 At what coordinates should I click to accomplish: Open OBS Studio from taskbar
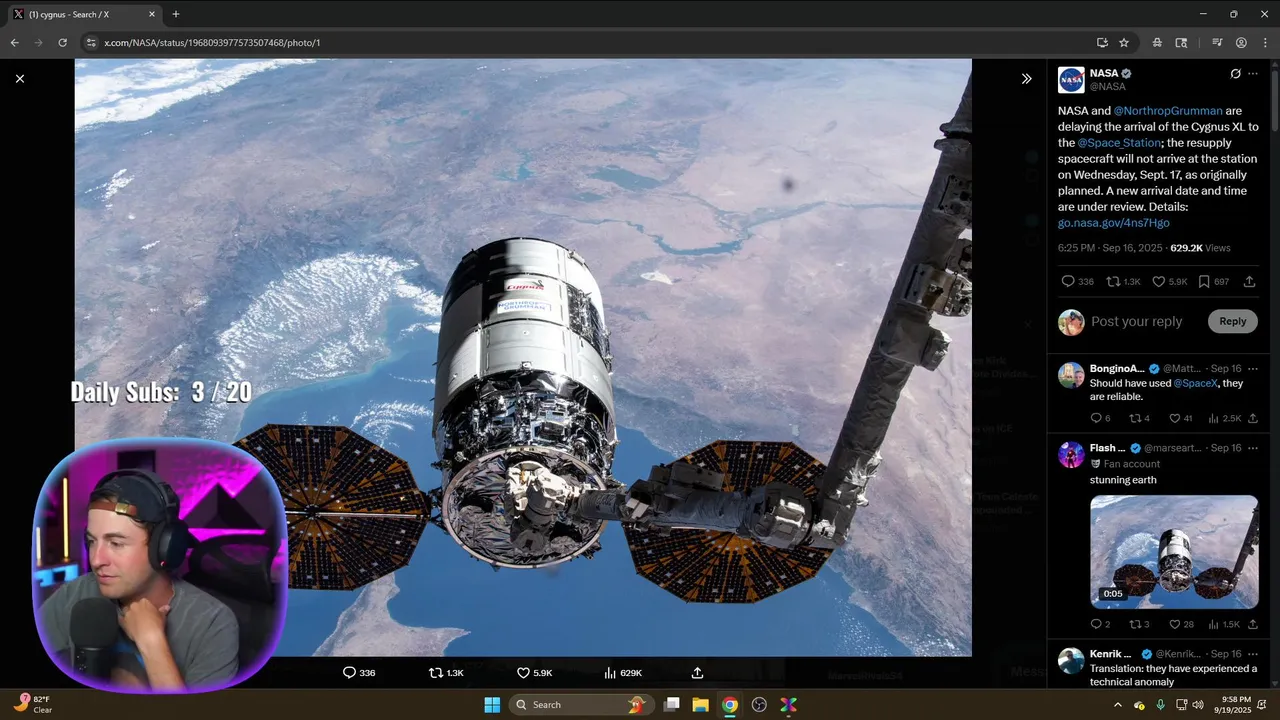pyautogui.click(x=759, y=704)
